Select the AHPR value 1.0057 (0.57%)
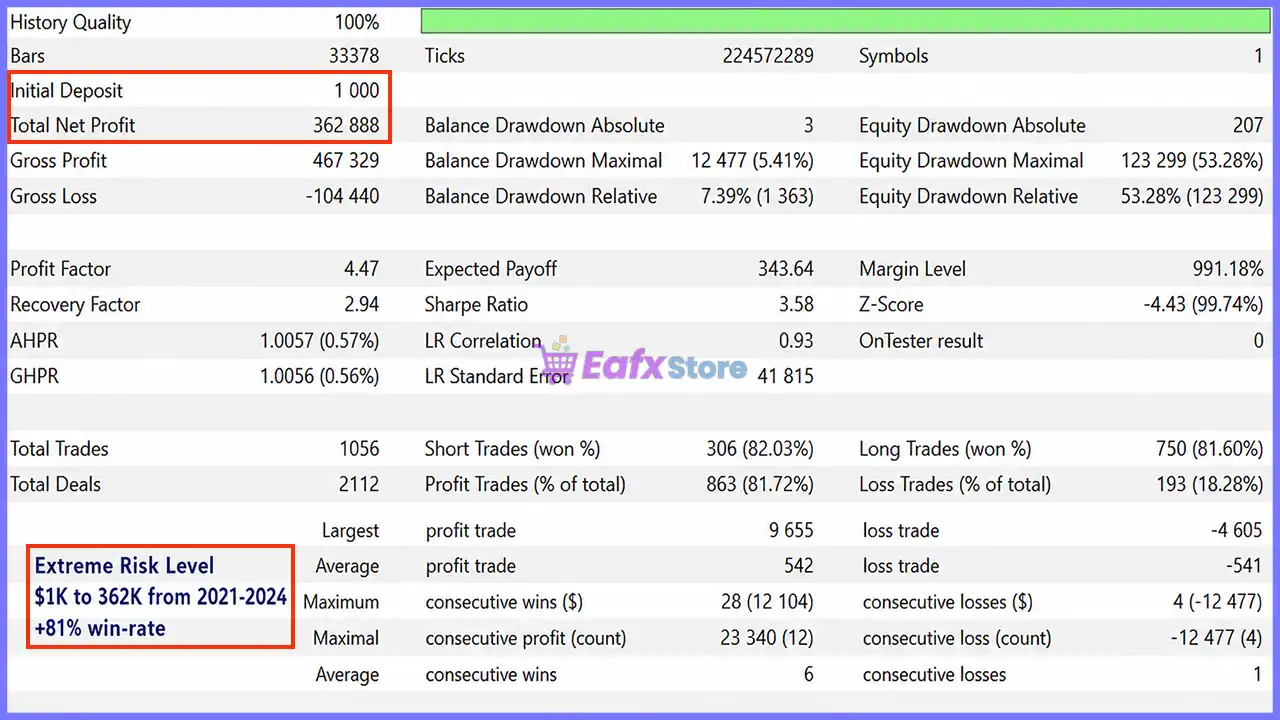Image resolution: width=1280 pixels, height=720 pixels. click(320, 341)
